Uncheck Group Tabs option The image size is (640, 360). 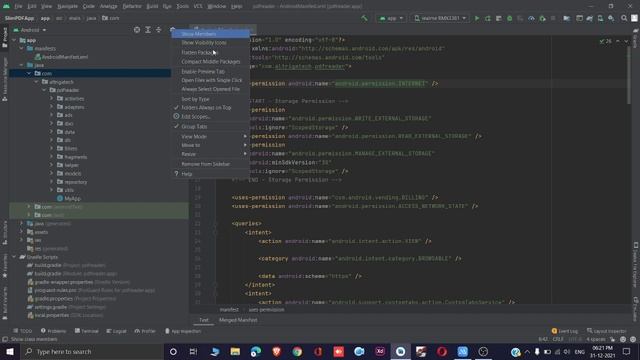(x=211, y=127)
